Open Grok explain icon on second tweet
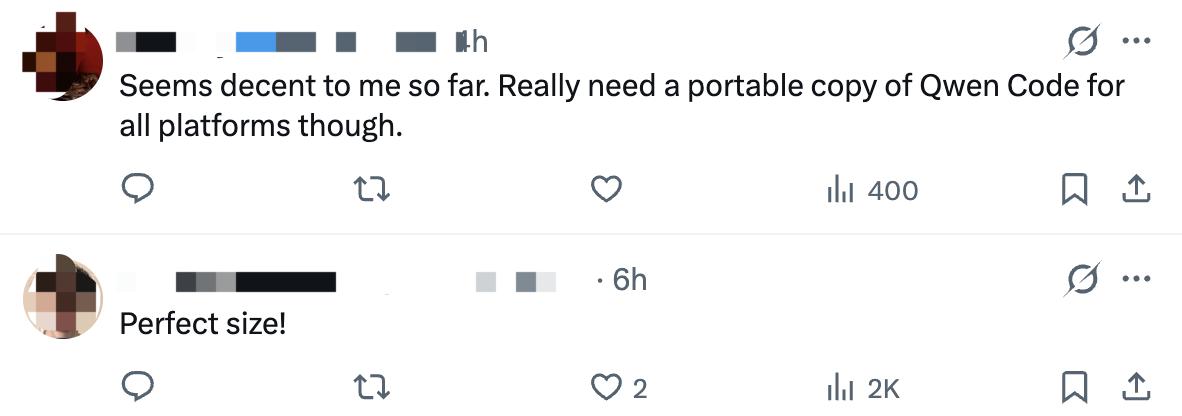Image resolution: width=1182 pixels, height=416 pixels. 1082,280
